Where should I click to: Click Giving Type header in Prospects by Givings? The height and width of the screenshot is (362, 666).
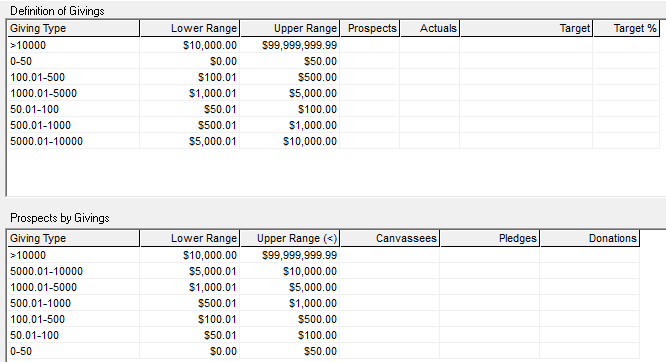pos(74,238)
